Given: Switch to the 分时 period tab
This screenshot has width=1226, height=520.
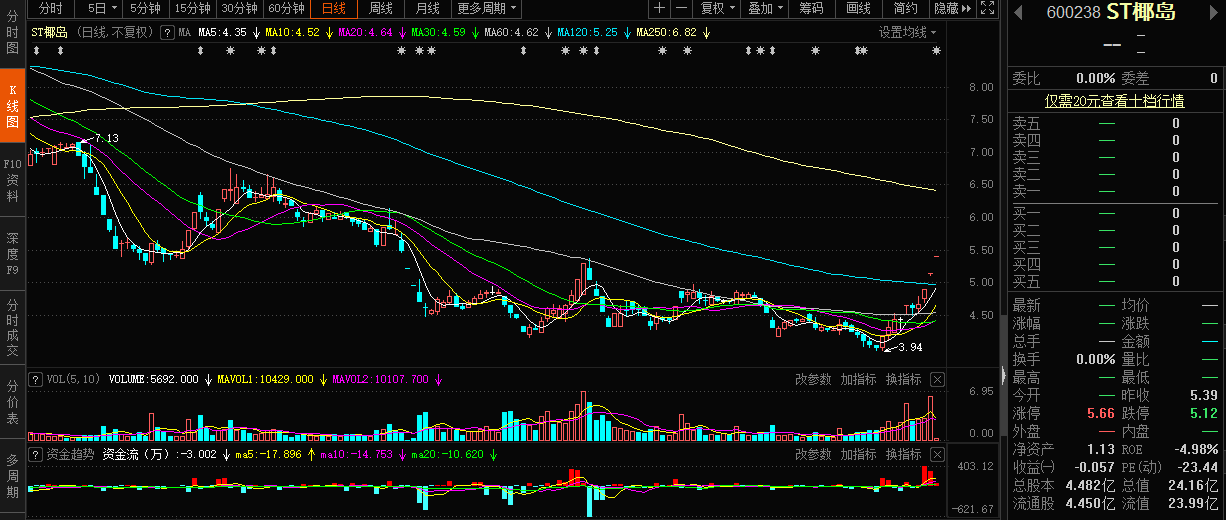Looking at the screenshot, I should click(52, 8).
